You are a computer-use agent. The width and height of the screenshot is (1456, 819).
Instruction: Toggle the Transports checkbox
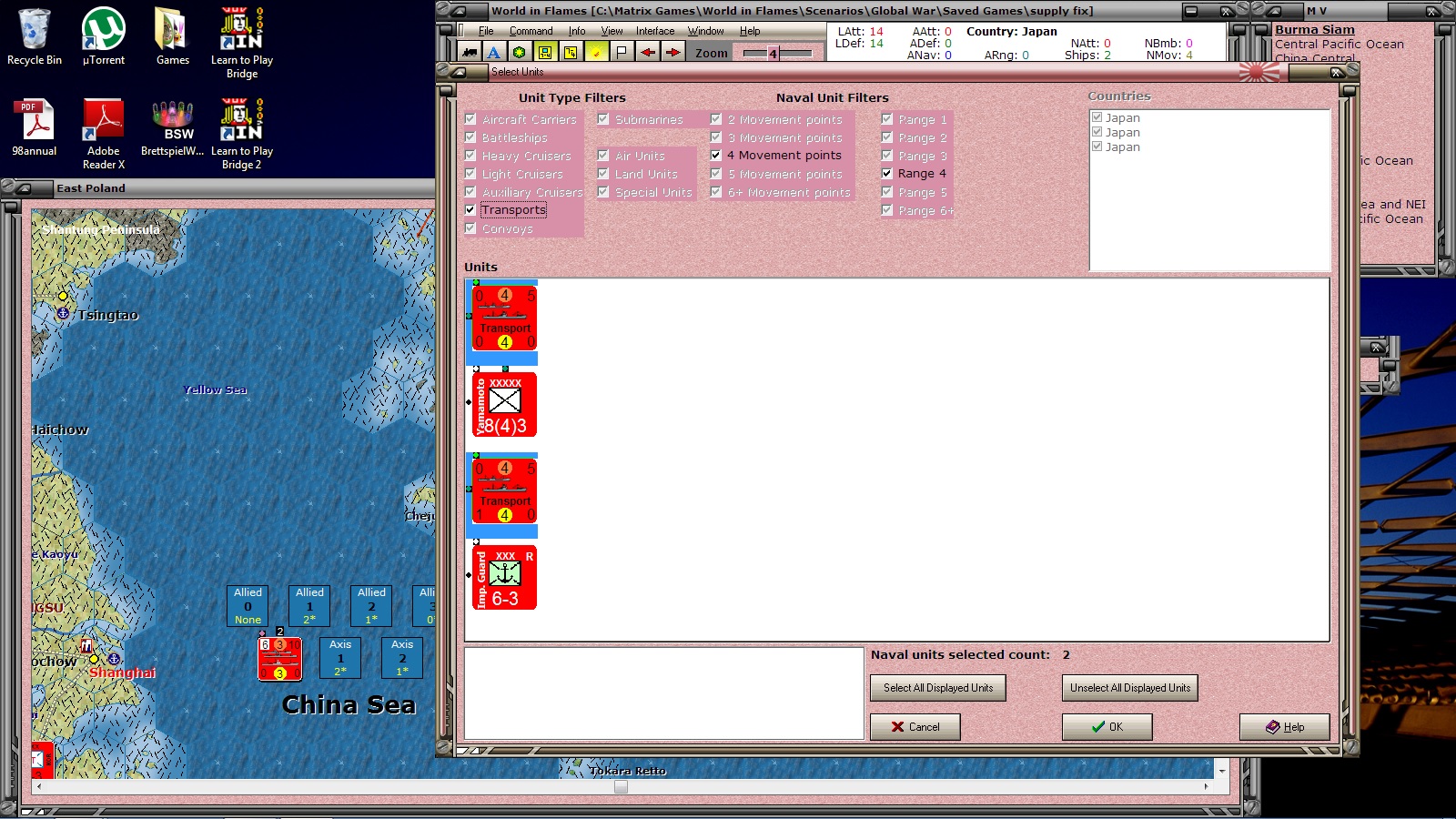470,210
